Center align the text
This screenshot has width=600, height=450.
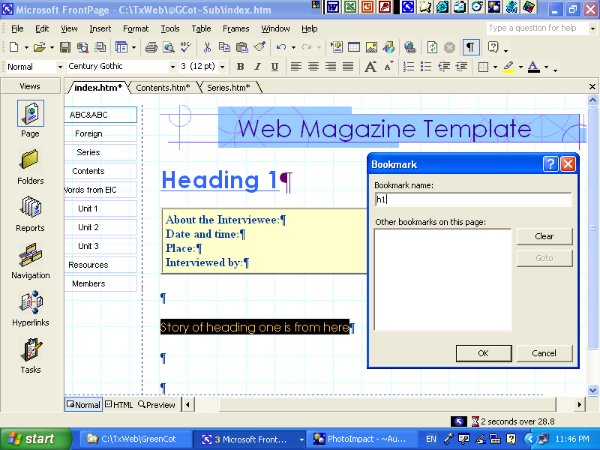313,67
